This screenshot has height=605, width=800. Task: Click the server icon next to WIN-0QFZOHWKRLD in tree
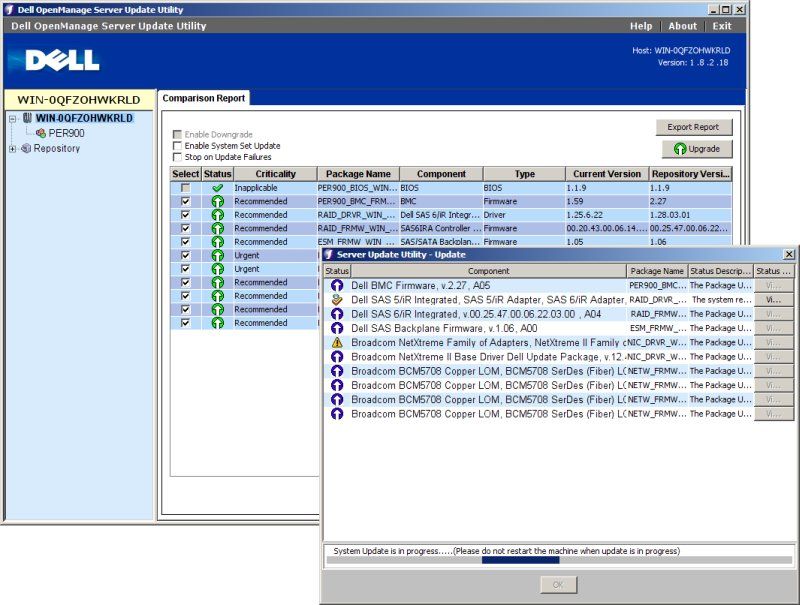pos(28,118)
